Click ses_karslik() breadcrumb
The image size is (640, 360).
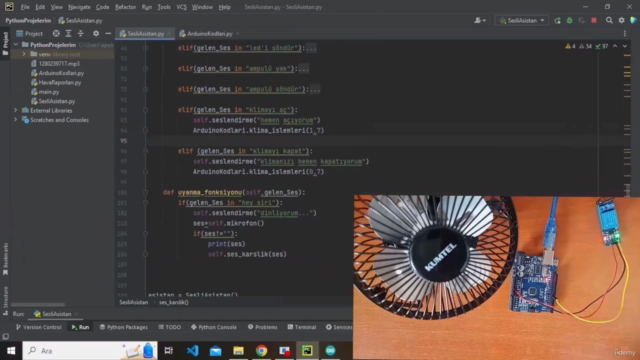click(x=173, y=302)
